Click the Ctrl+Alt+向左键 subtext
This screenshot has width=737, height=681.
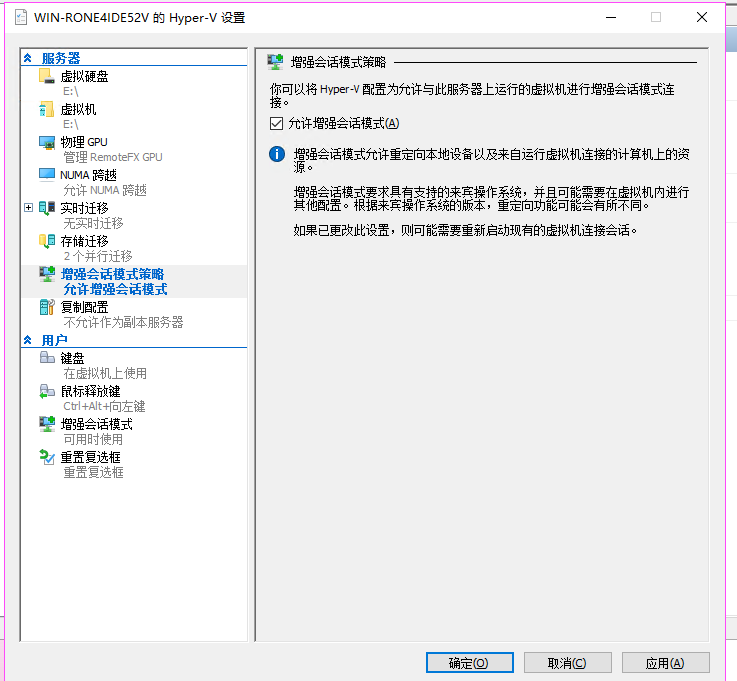click(x=104, y=406)
